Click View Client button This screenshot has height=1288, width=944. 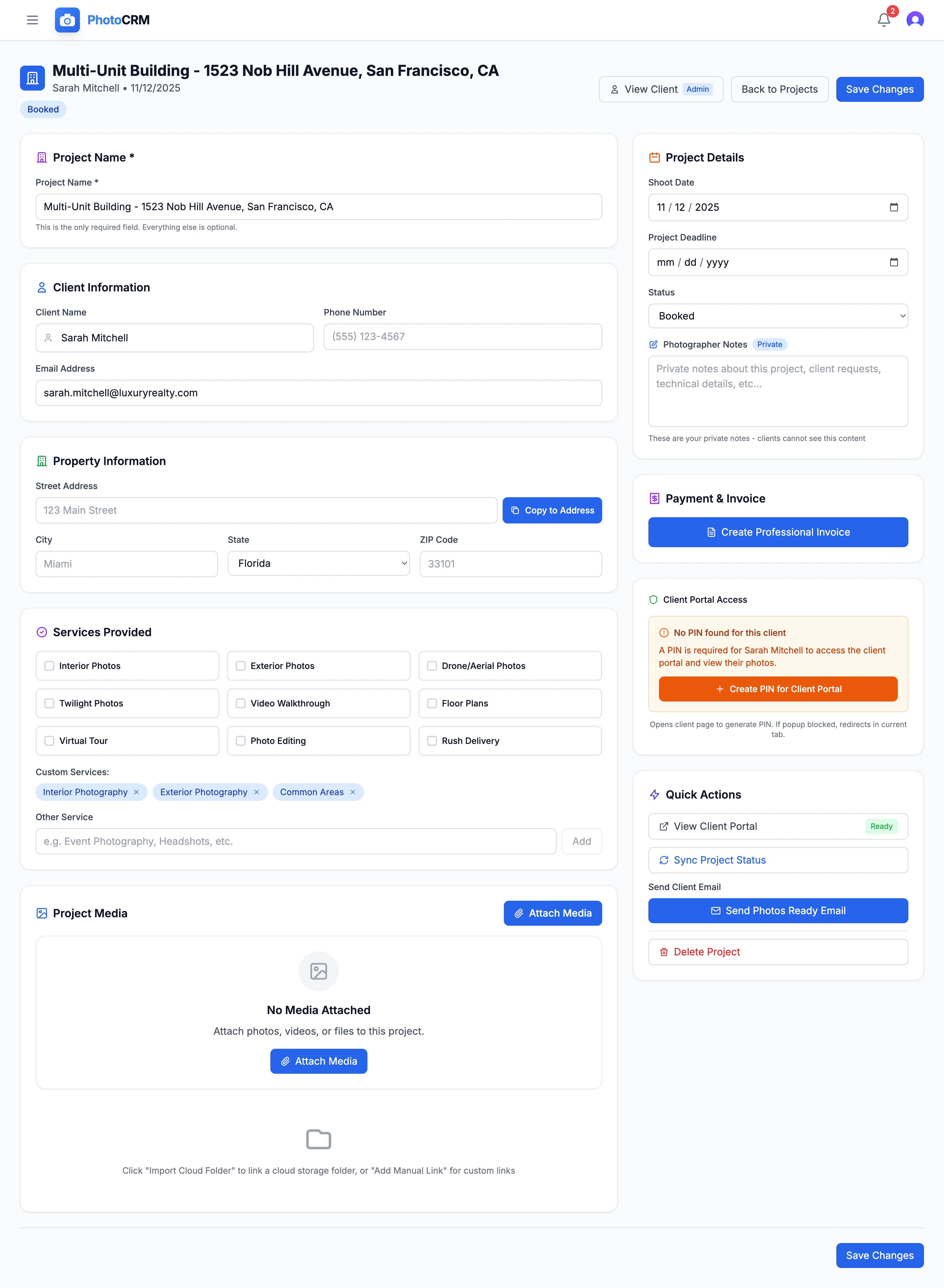pos(661,89)
